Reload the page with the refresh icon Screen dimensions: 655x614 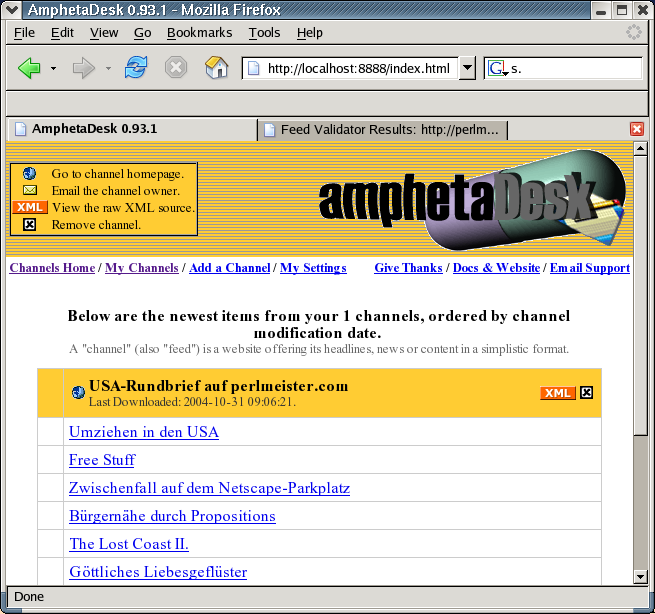136,67
